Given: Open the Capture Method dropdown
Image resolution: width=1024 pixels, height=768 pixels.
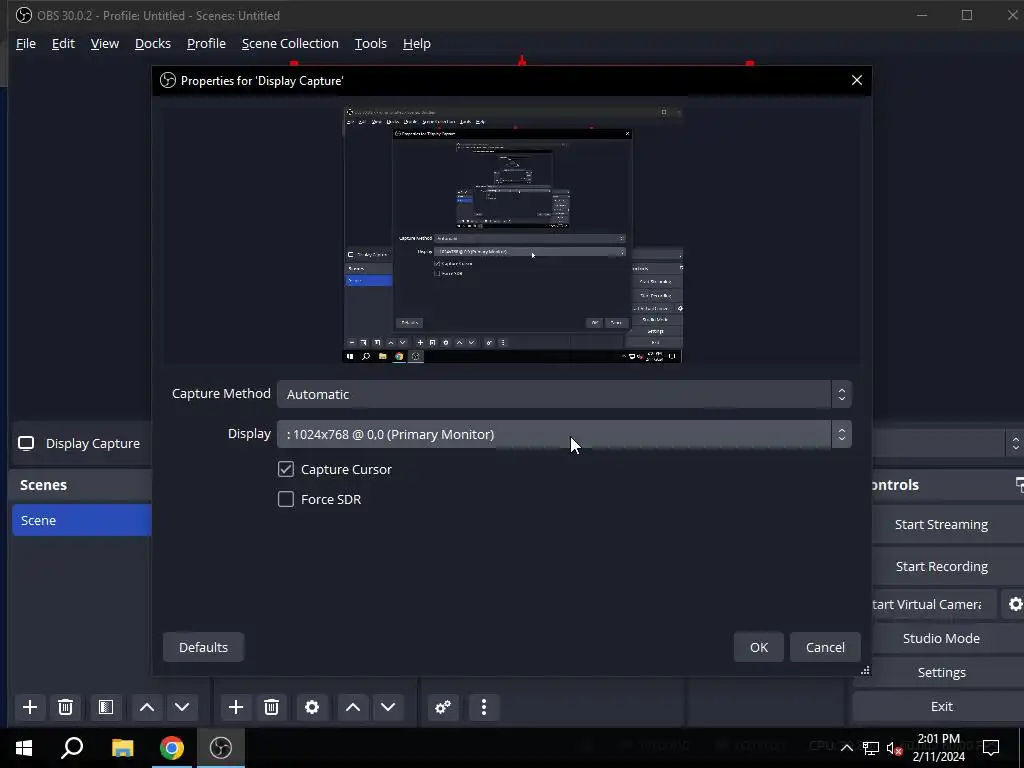Looking at the screenshot, I should (564, 394).
